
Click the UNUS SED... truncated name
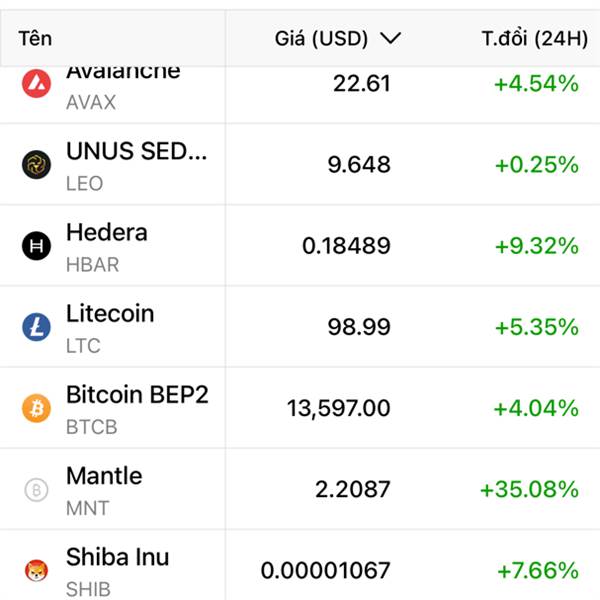(x=137, y=151)
